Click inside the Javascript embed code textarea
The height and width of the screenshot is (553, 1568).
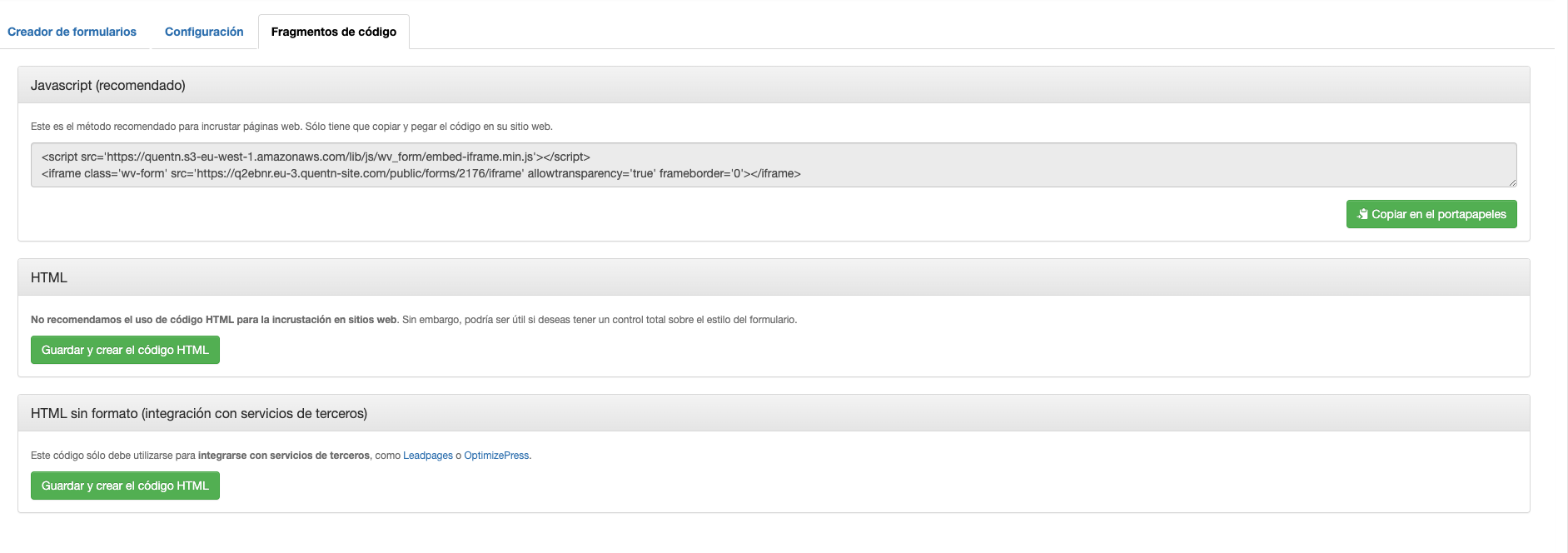click(x=774, y=165)
